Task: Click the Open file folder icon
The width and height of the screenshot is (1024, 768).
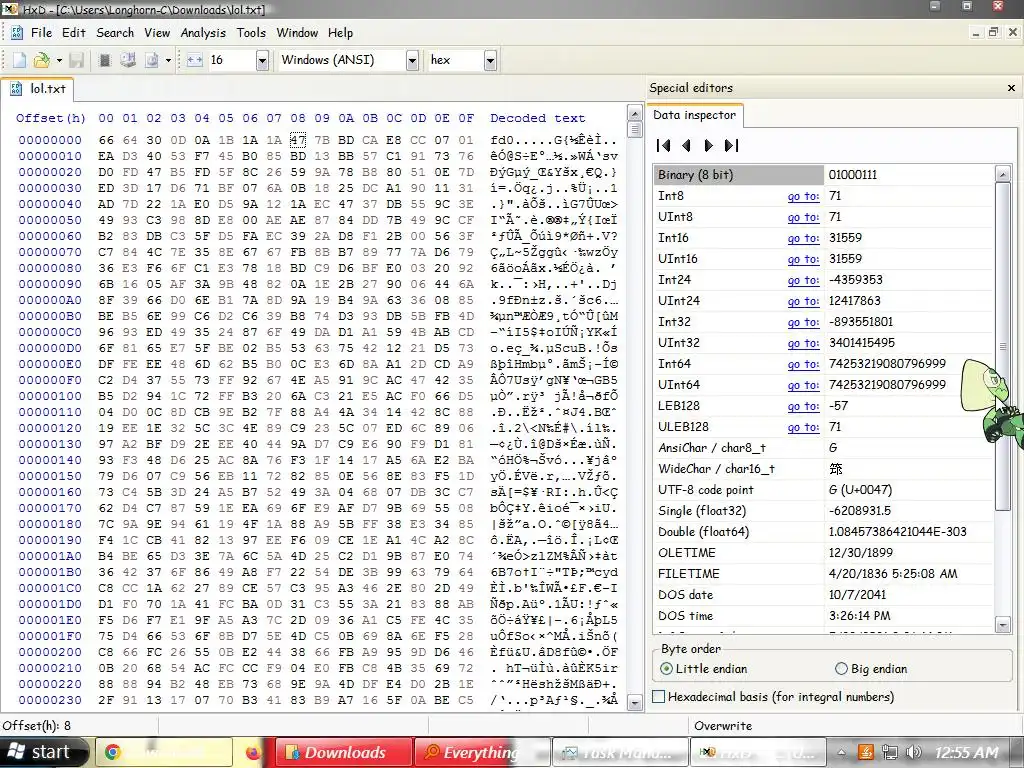Action: click(41, 60)
